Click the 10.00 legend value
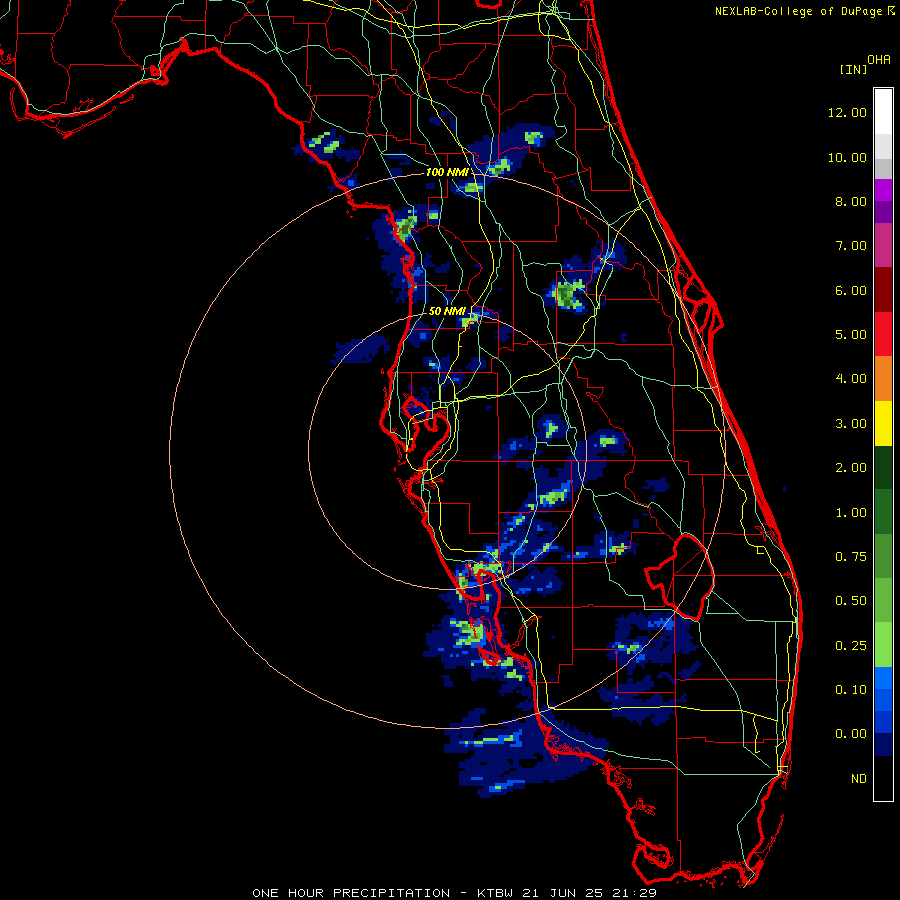Screen dimensions: 900x900 pos(847,157)
